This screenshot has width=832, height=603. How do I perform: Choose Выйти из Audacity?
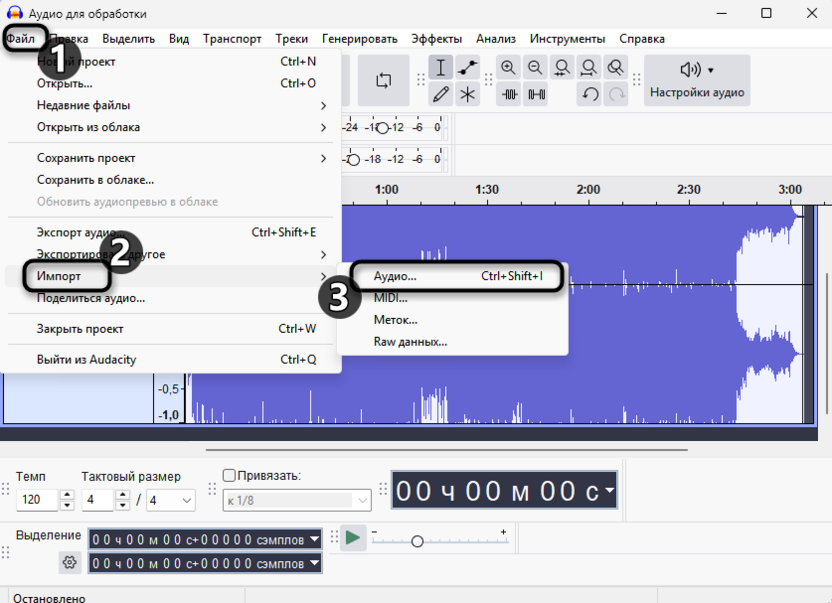pos(171,359)
